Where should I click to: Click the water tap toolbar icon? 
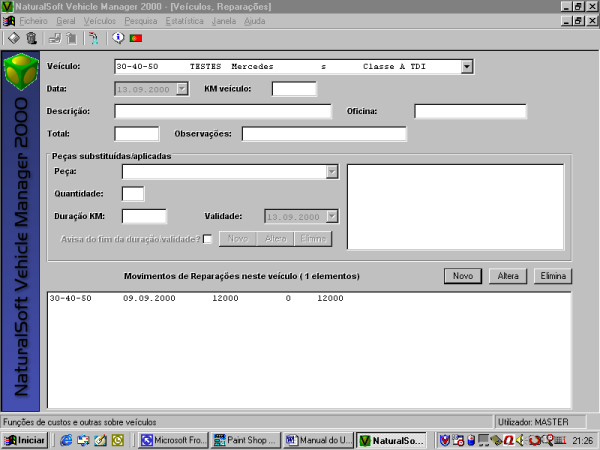click(94, 38)
